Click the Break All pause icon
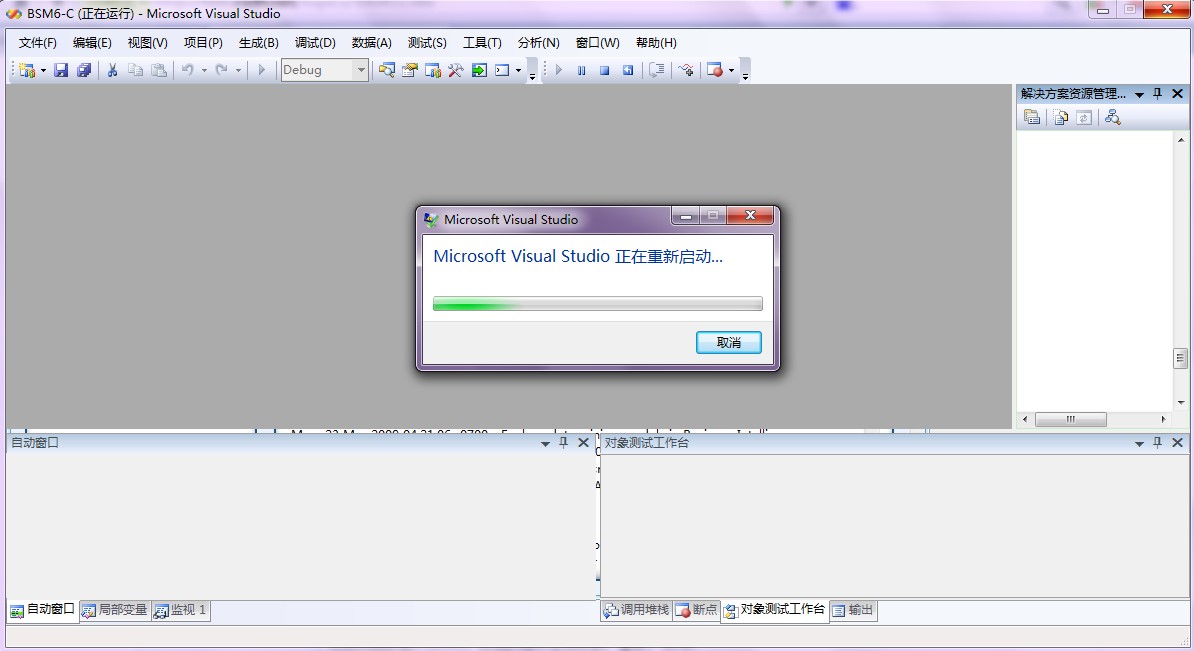 click(582, 70)
